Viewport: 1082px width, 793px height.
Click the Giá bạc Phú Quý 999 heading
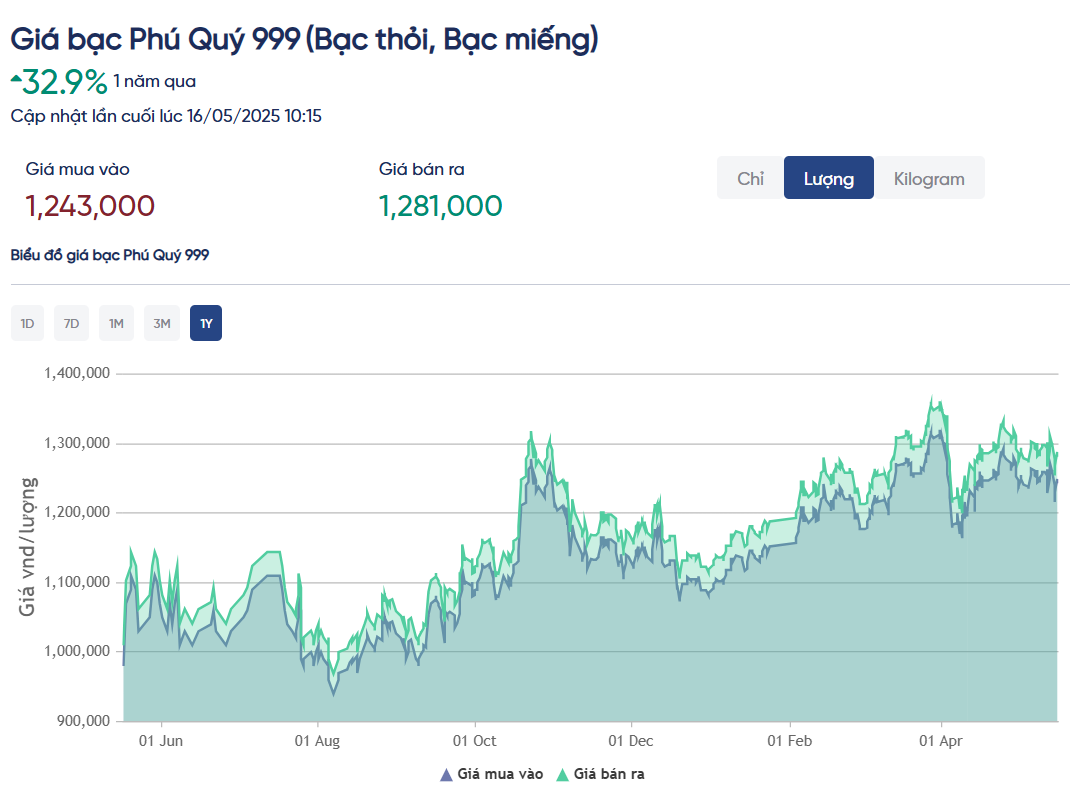[x=304, y=39]
